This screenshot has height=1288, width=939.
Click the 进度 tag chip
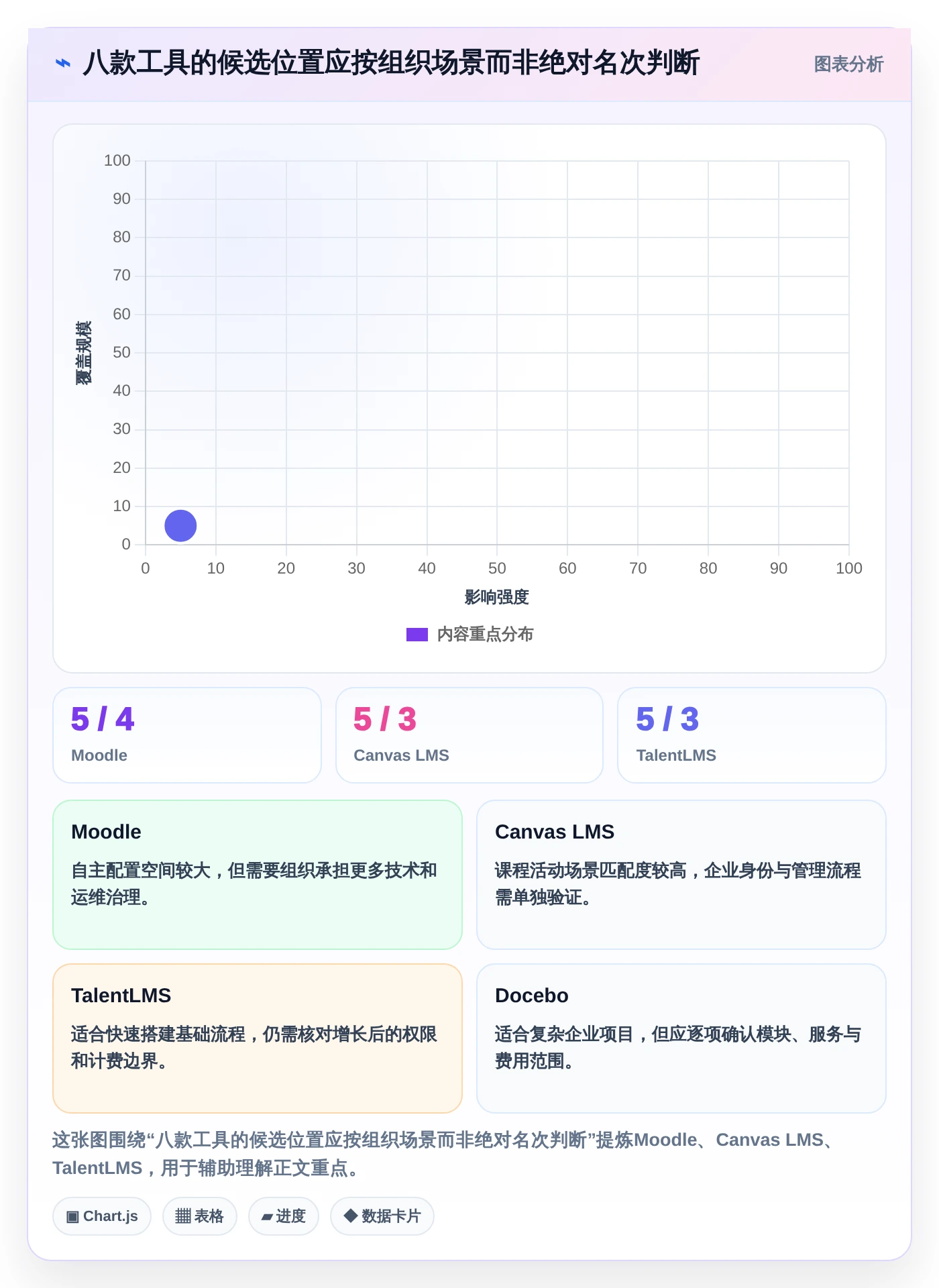pos(284,1216)
